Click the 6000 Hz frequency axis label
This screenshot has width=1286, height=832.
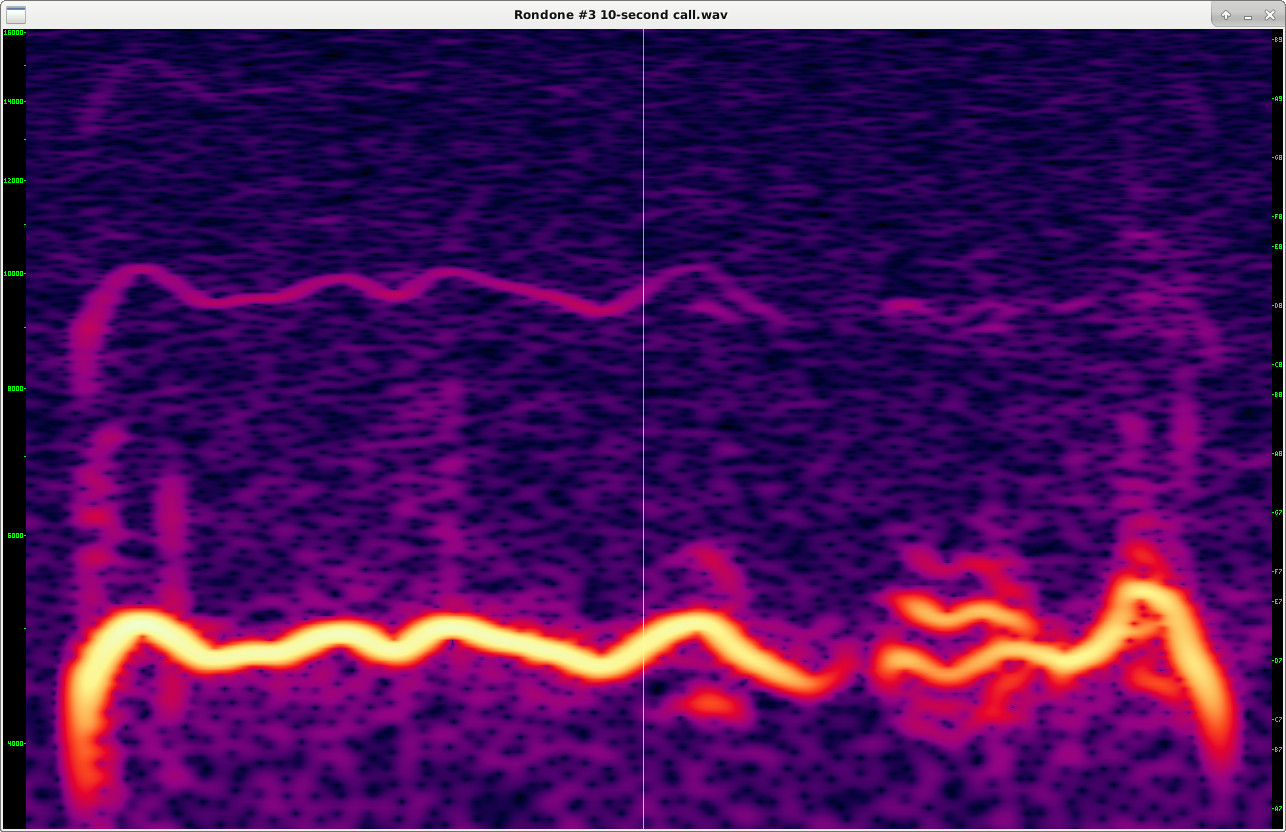15,535
